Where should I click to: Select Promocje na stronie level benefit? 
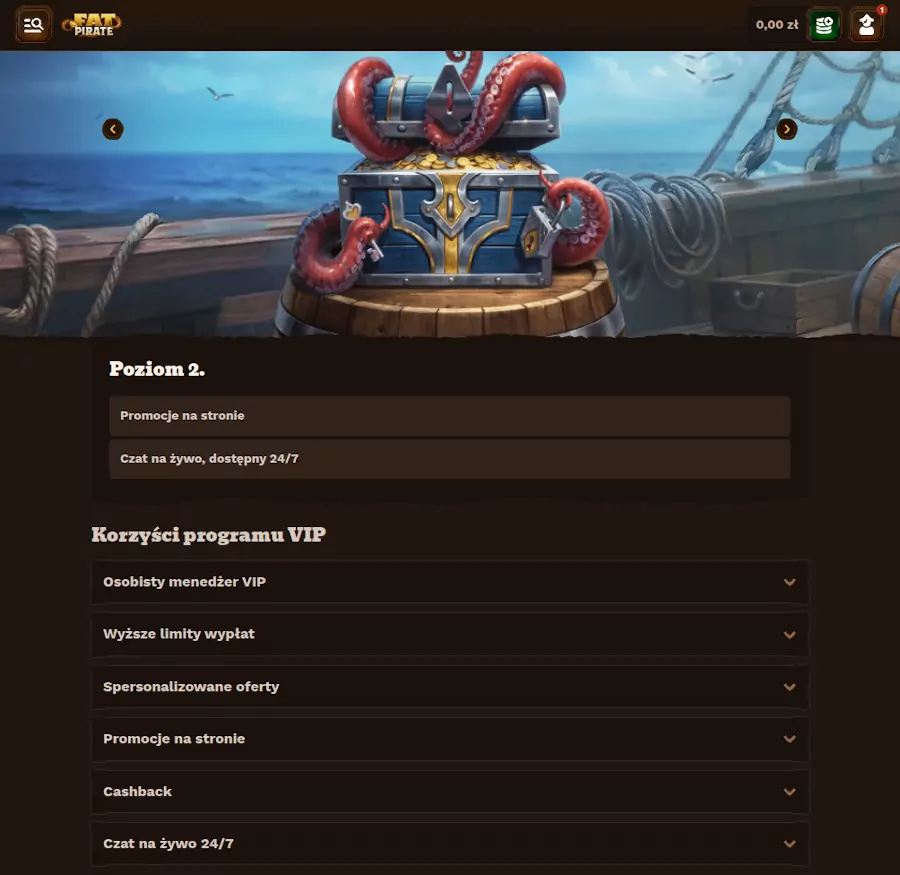tap(450, 416)
